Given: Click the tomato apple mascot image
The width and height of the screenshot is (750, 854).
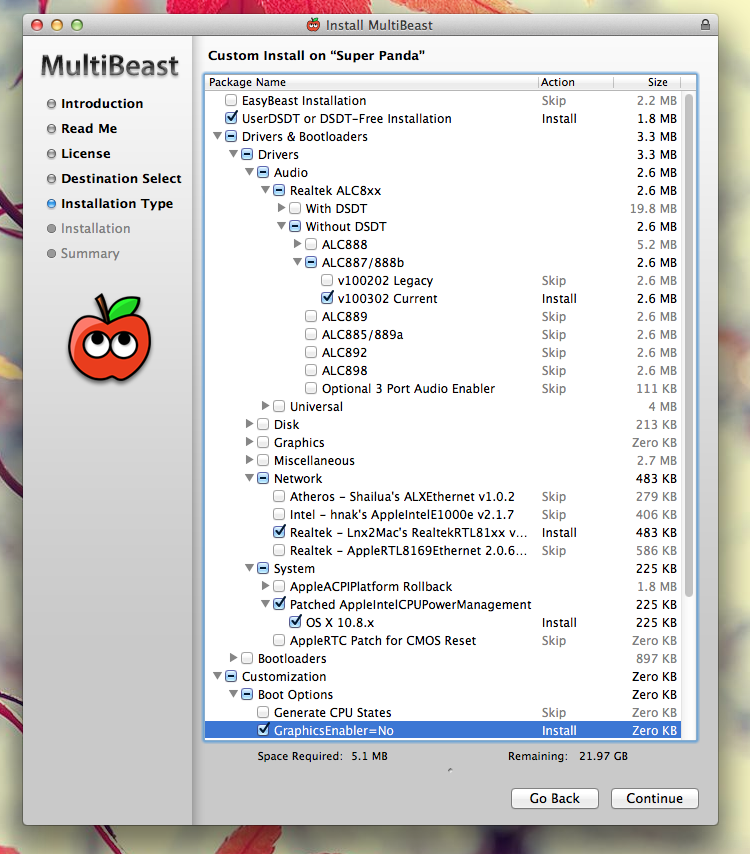Looking at the screenshot, I should (x=109, y=338).
